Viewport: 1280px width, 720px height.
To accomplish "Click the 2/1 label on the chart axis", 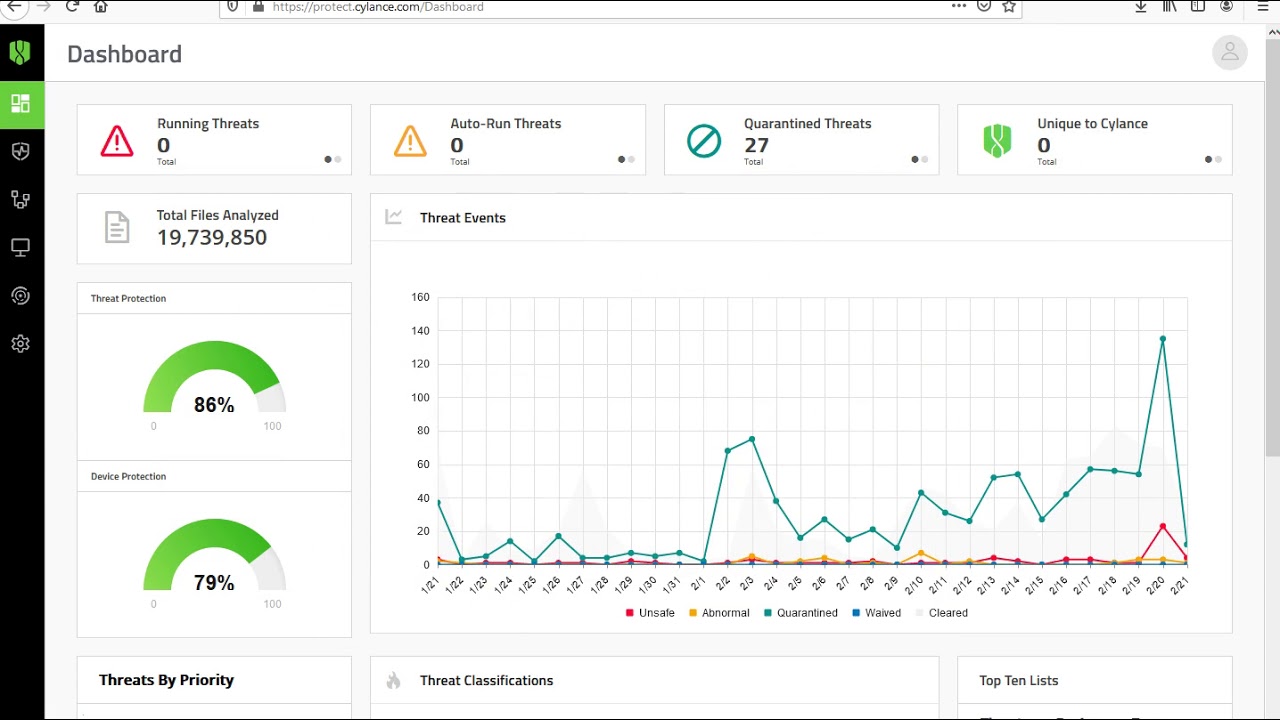I will tap(697, 584).
